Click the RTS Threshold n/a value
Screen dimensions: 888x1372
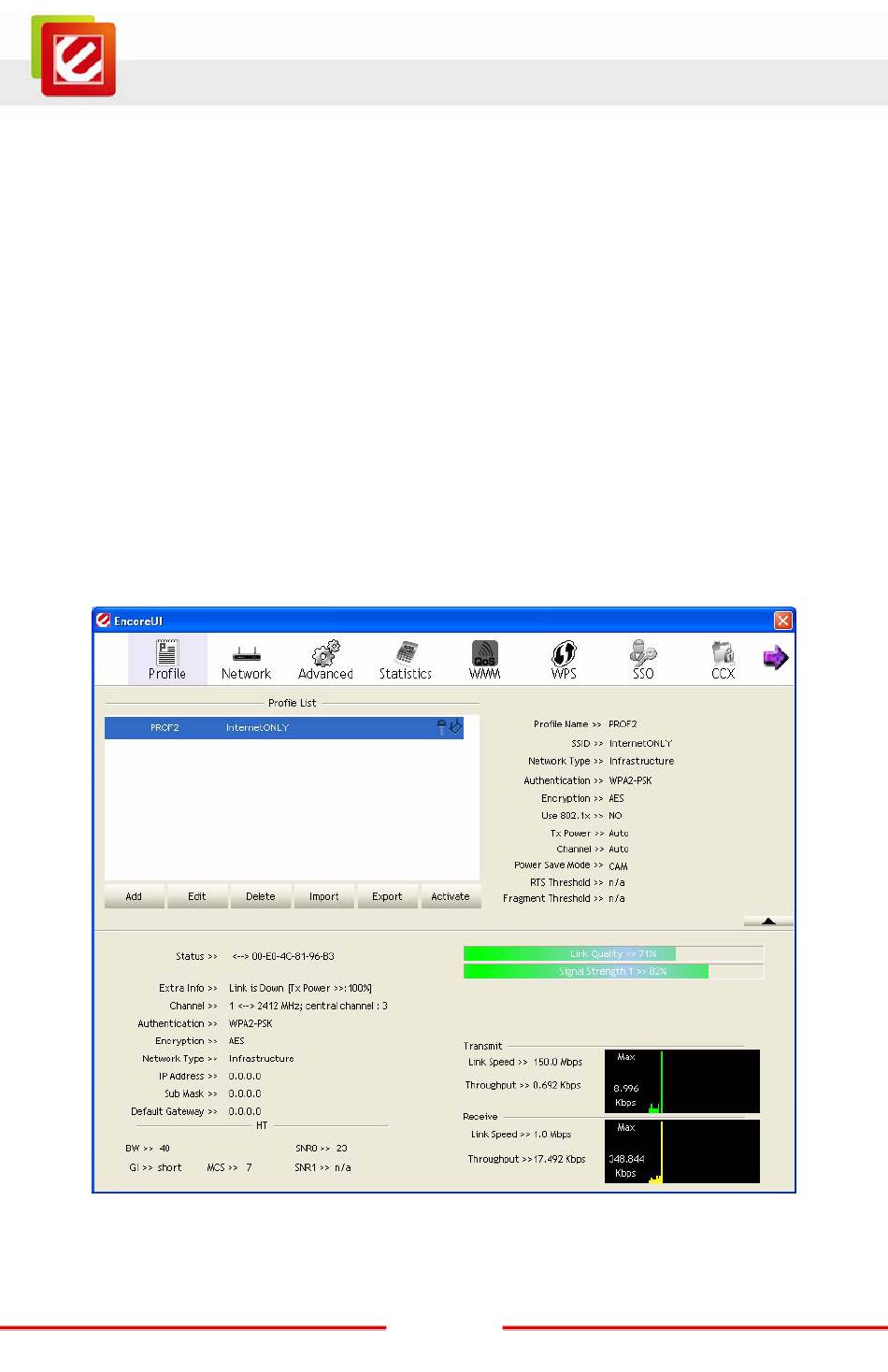click(617, 882)
